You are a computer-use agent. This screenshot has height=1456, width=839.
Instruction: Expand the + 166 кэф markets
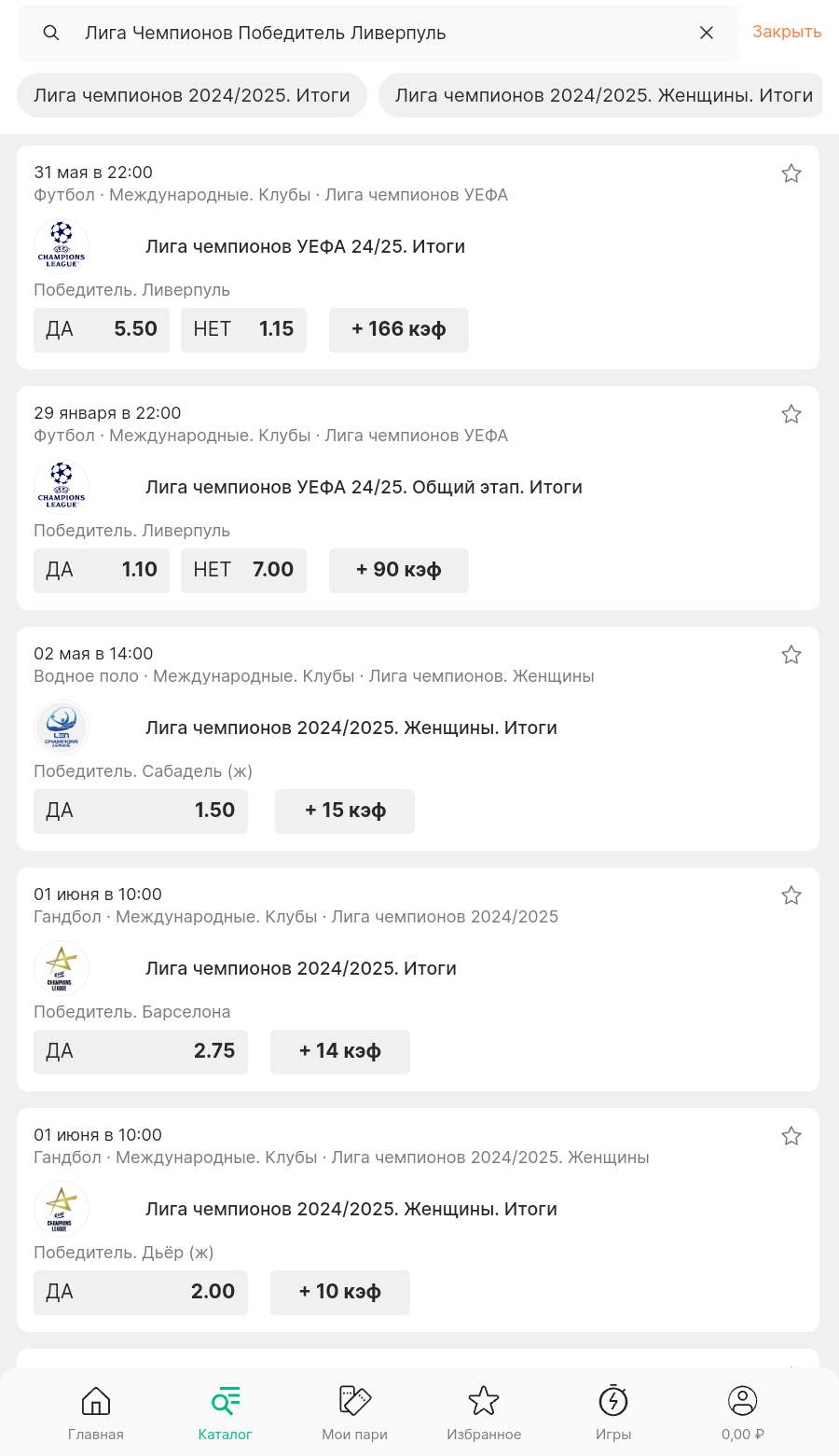click(398, 329)
